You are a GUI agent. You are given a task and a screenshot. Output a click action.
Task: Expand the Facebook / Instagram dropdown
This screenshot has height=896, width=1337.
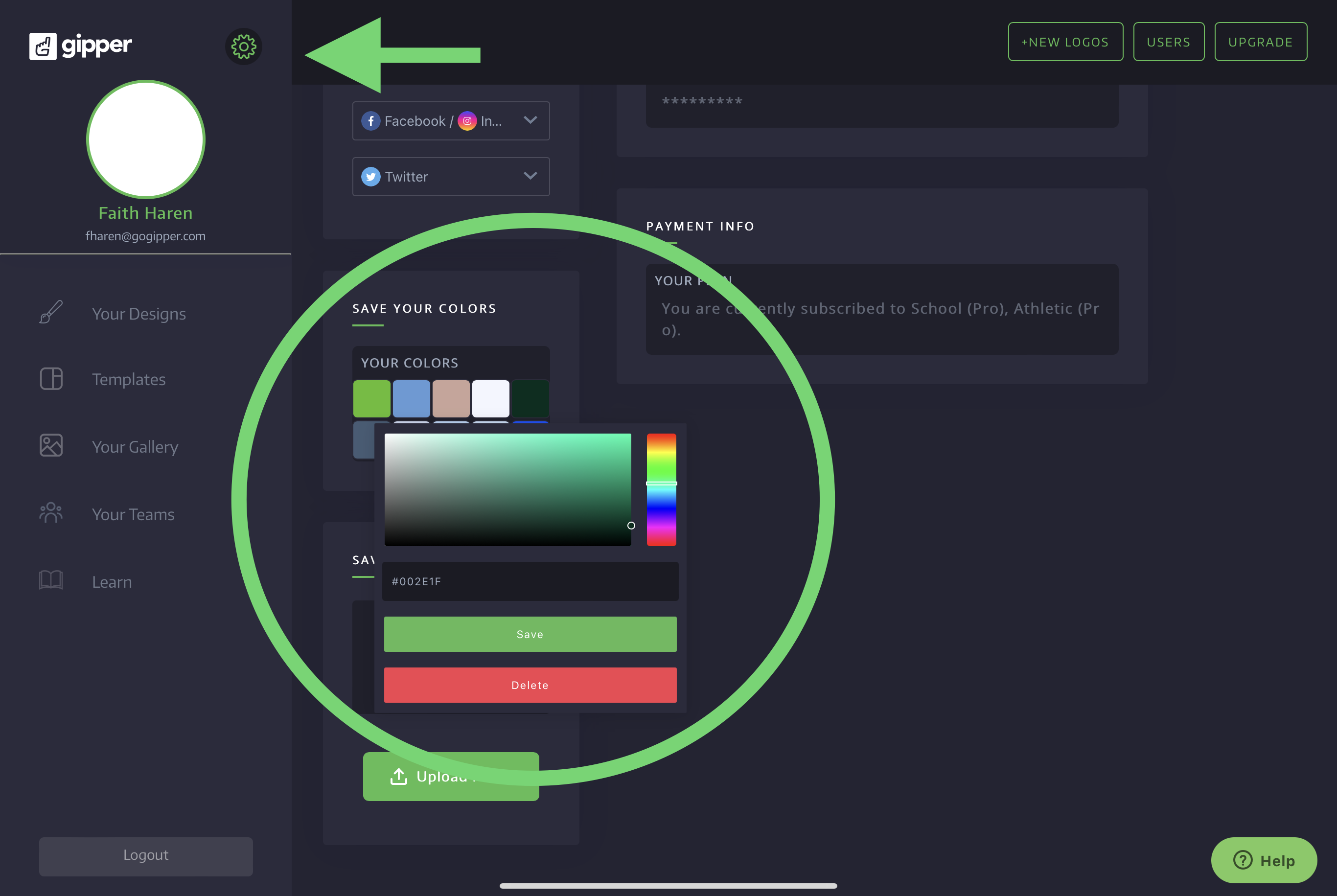[529, 120]
